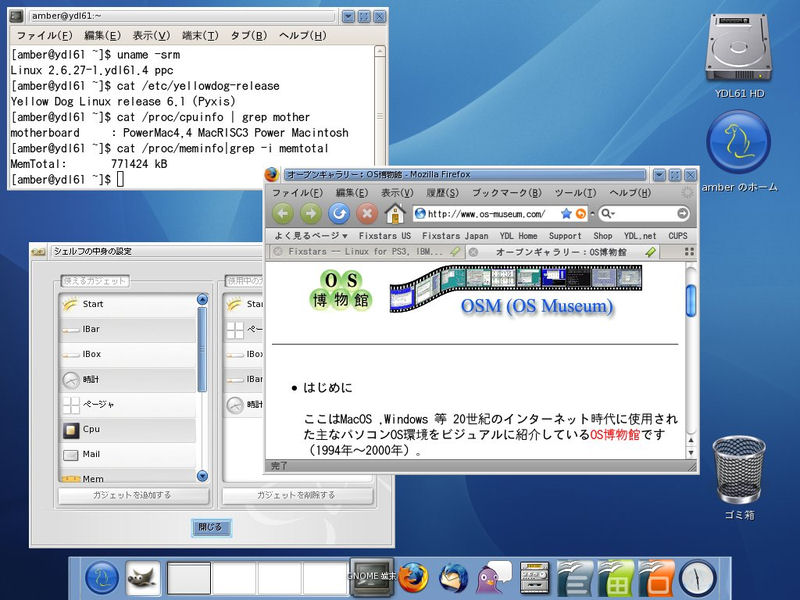Screen dimensions: 800x600
Task: Launch Pidgin messenger from the dock
Action: [x=493, y=578]
